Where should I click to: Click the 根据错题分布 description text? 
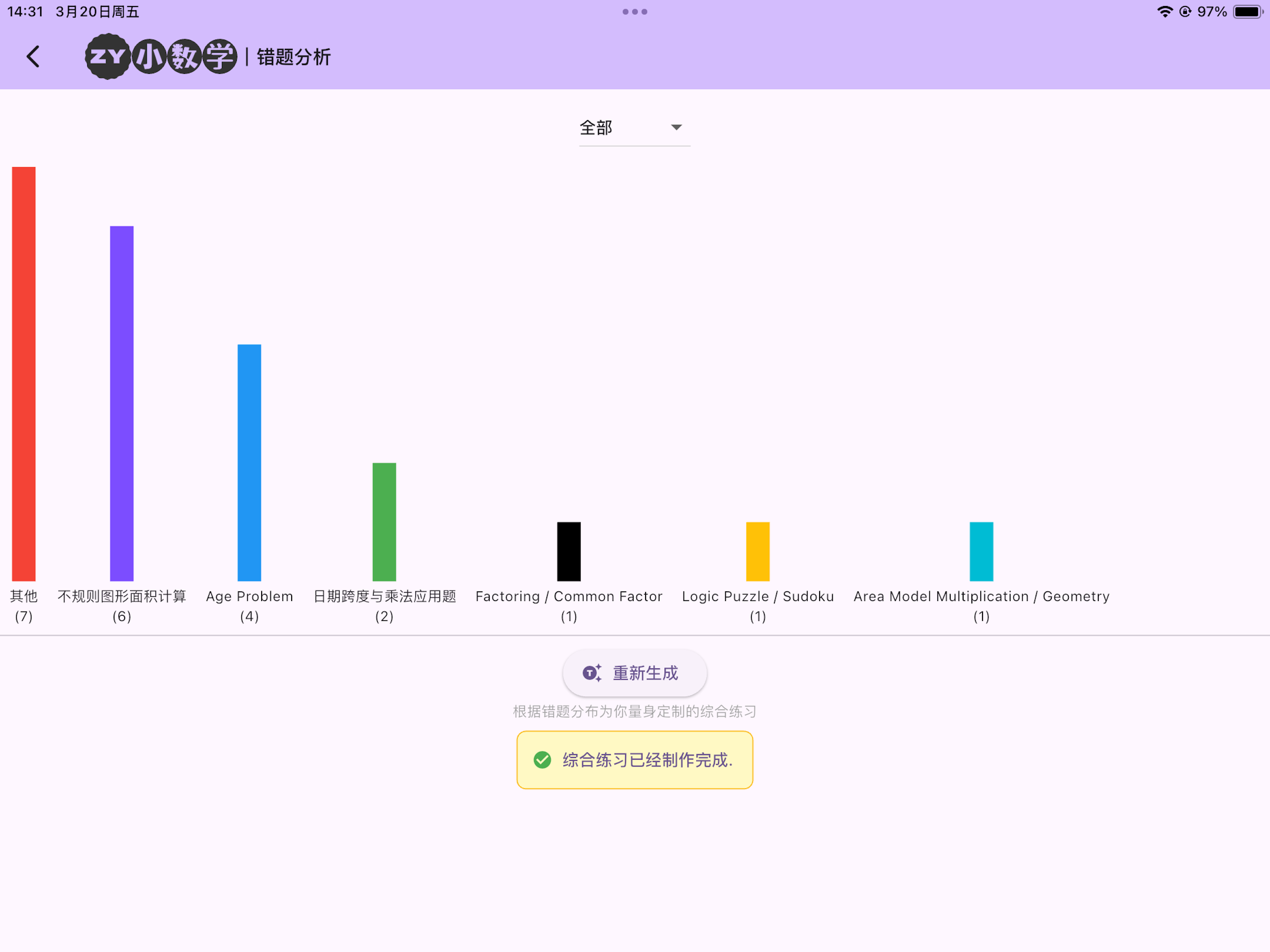coord(635,712)
